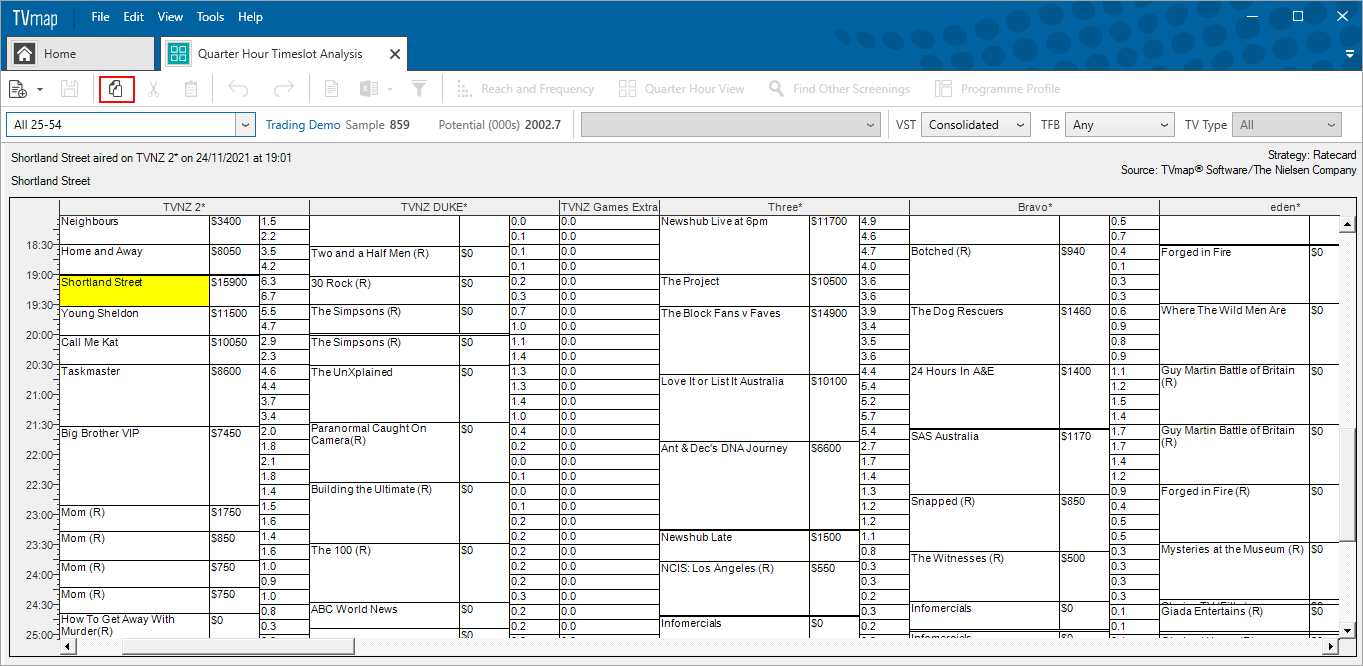This screenshot has height=666, width=1363.
Task: Select Young Sheldon programme cell
Action: pyautogui.click(x=134, y=320)
